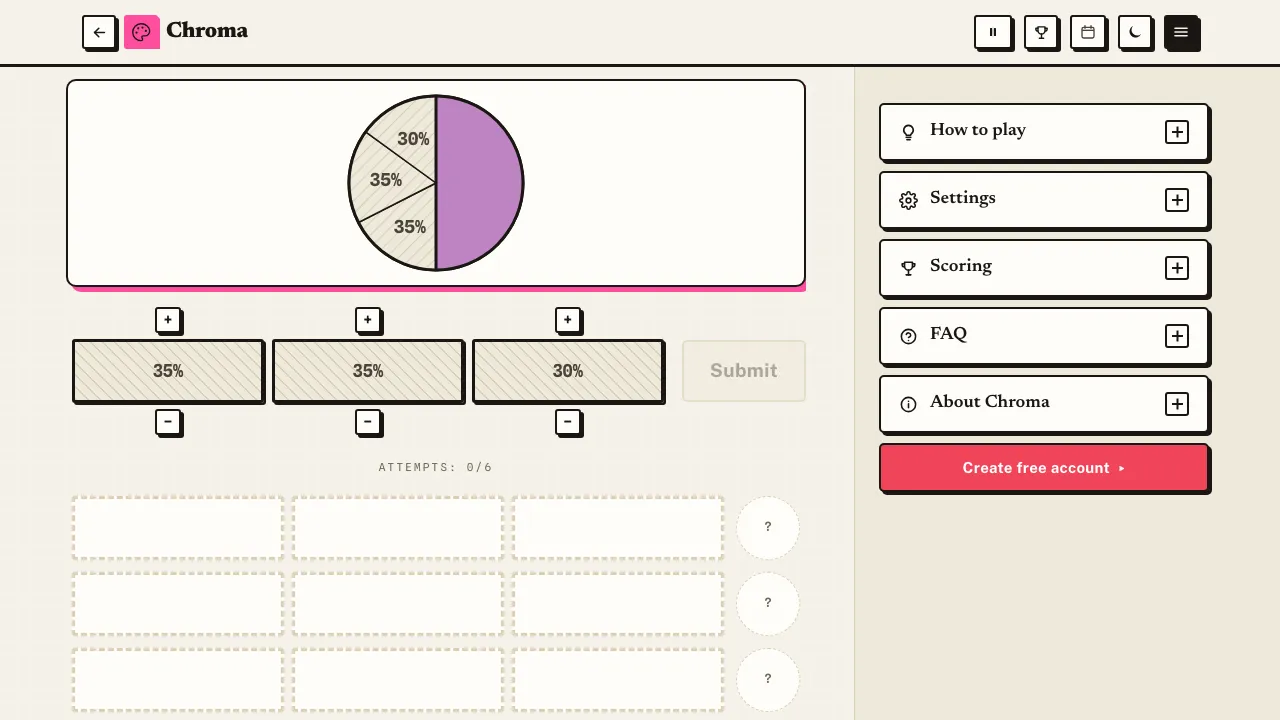Image resolution: width=1280 pixels, height=720 pixels.
Task: Click the ATTEMPTS: 0/6 counter text
Action: tap(436, 467)
